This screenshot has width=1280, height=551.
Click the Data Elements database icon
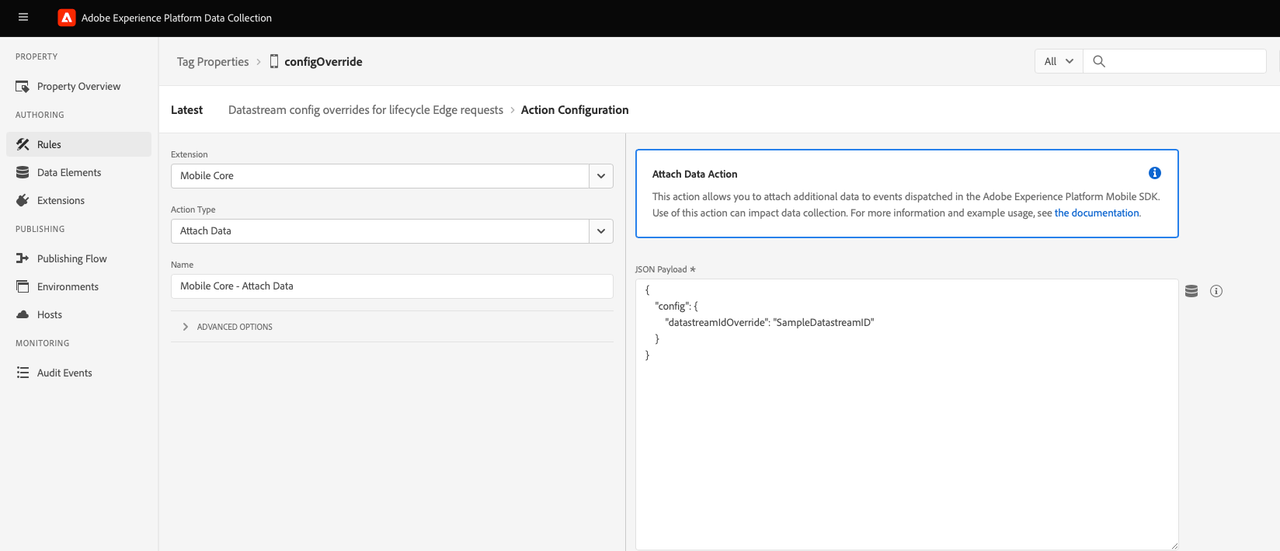pyautogui.click(x=23, y=173)
